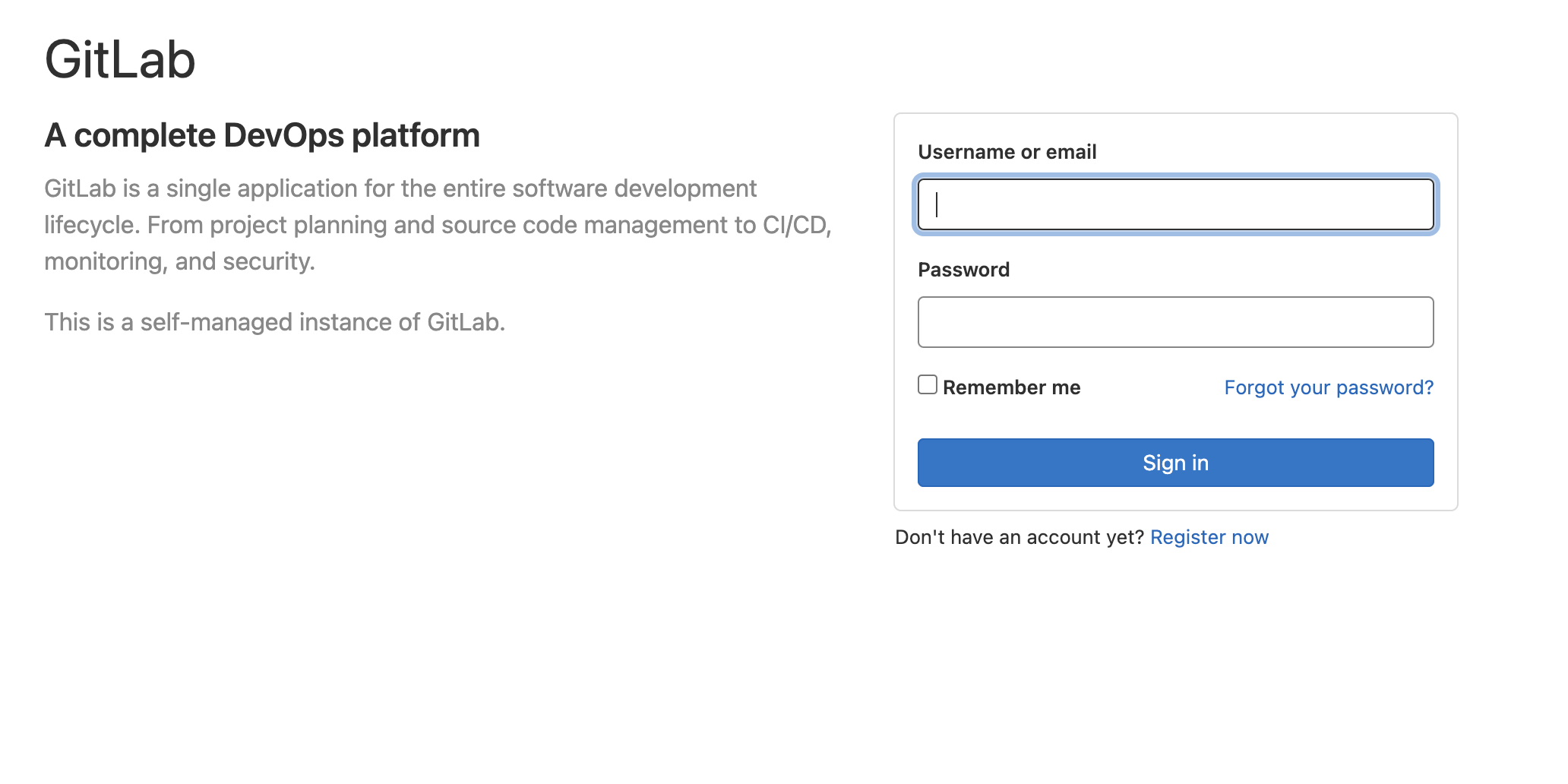
Task: Click the 'GitLab is a single application' line
Action: [x=400, y=188]
